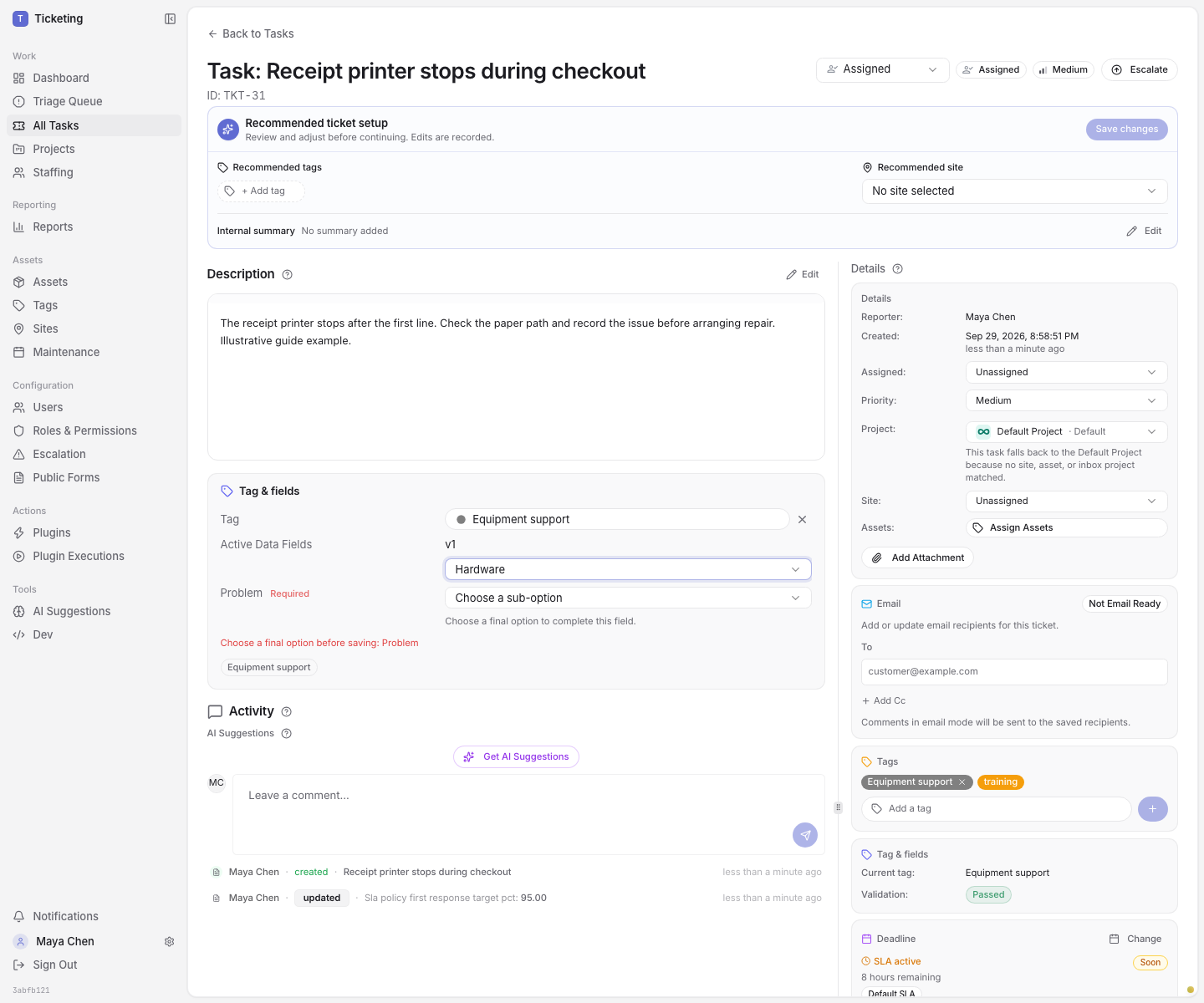The height and width of the screenshot is (1003, 1204).
Task: Click the Add Attachment button
Action: pyautogui.click(x=917, y=558)
